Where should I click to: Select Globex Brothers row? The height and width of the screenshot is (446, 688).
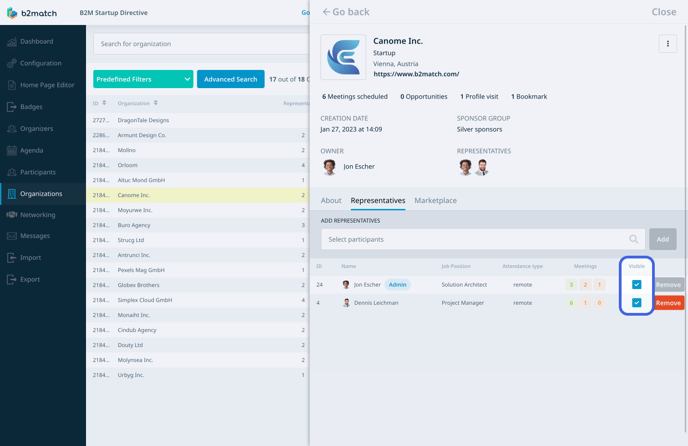coord(198,285)
